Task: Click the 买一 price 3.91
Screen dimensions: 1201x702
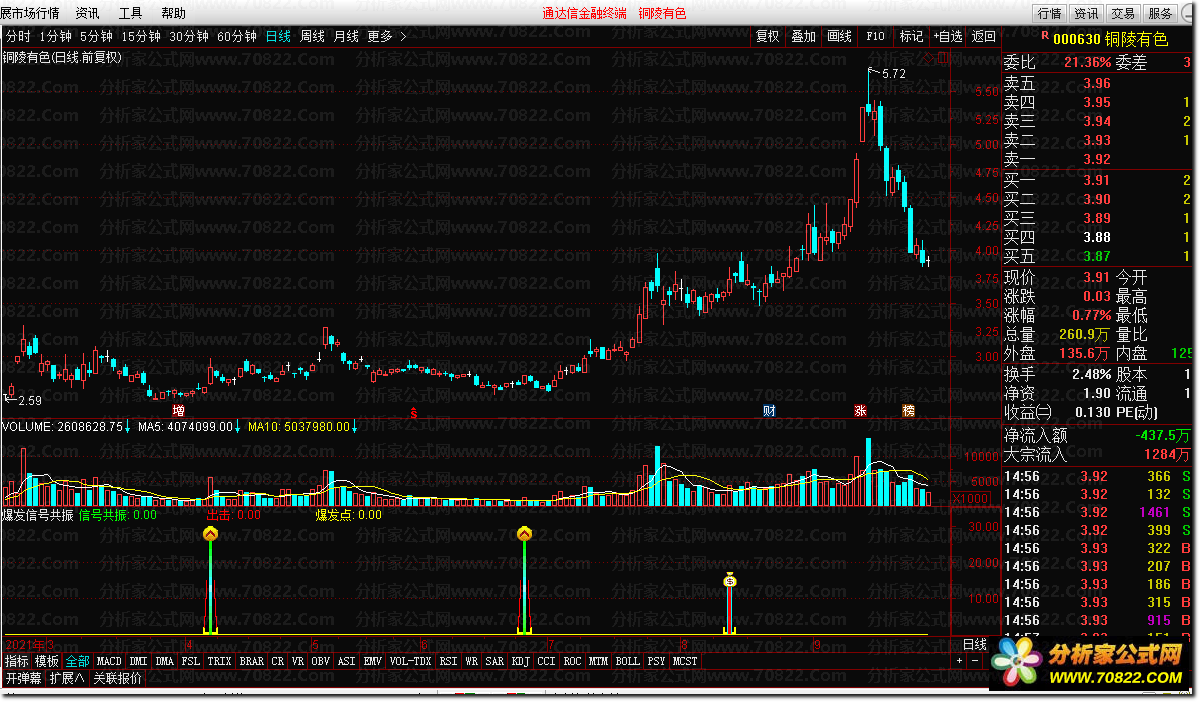Action: click(x=1096, y=180)
